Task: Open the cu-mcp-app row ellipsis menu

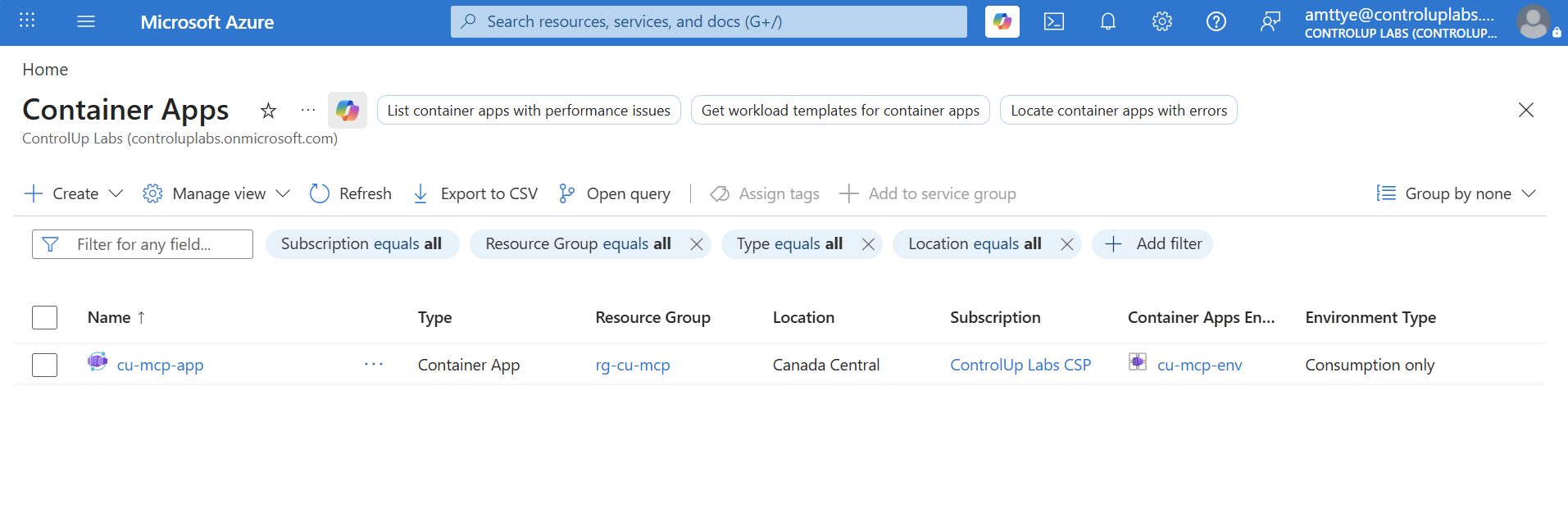Action: coord(374,364)
